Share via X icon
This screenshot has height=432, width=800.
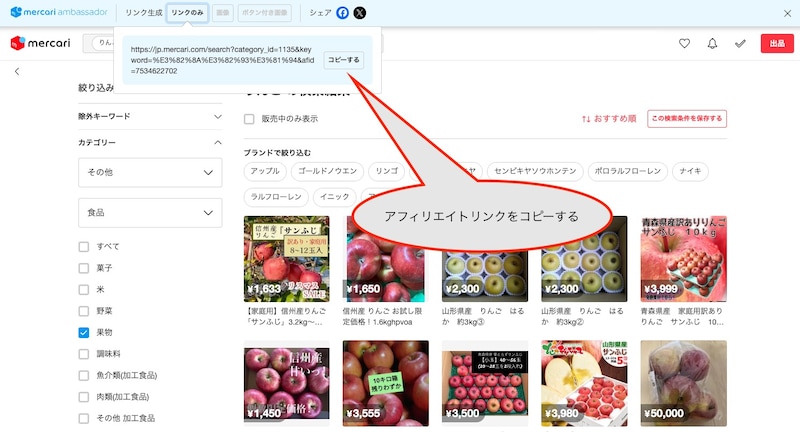[360, 13]
